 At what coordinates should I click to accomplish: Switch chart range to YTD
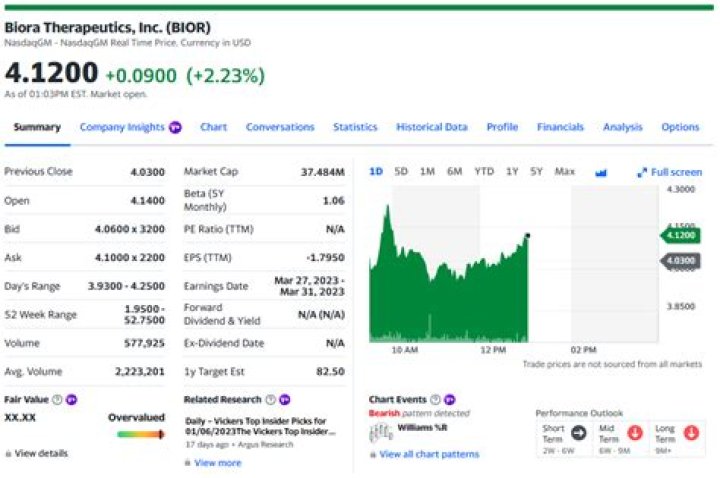484,172
